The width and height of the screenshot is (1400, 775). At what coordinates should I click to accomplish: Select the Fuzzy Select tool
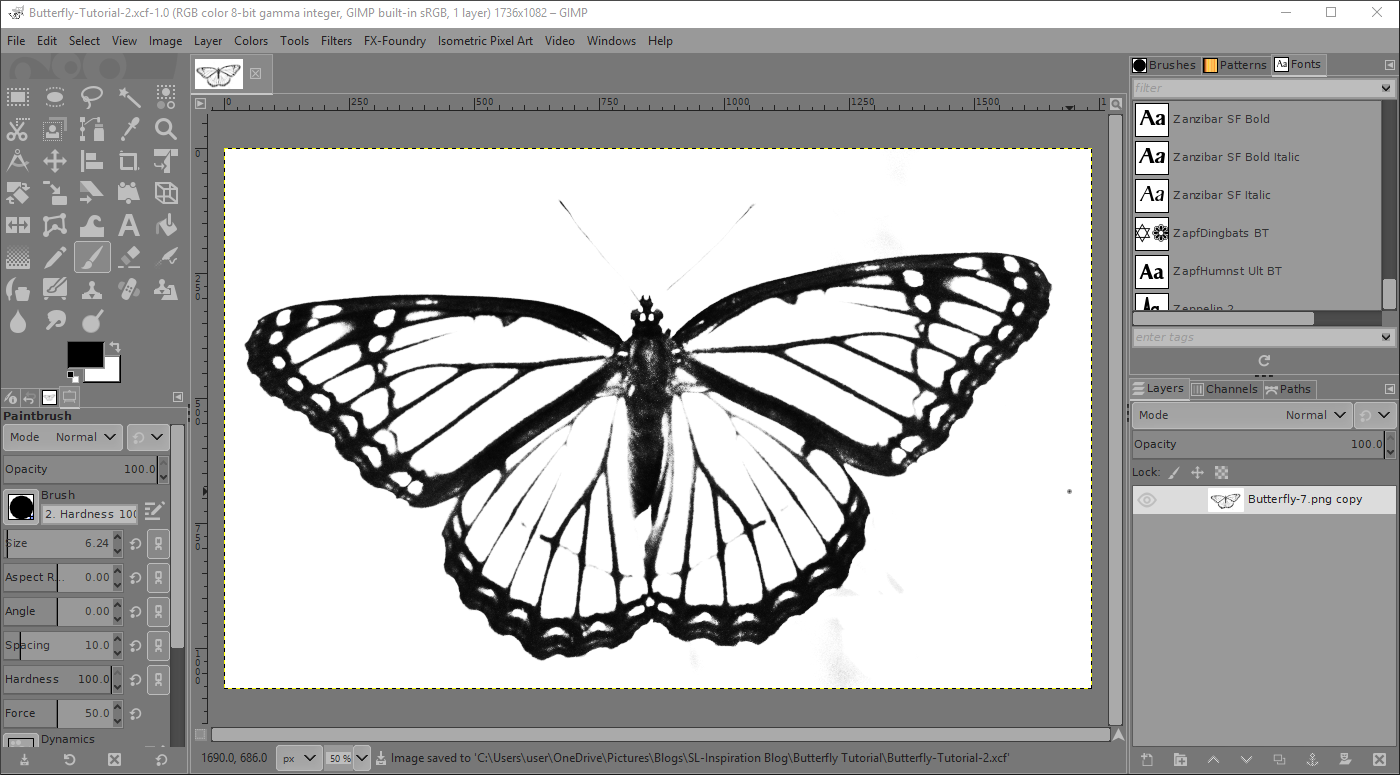click(128, 97)
